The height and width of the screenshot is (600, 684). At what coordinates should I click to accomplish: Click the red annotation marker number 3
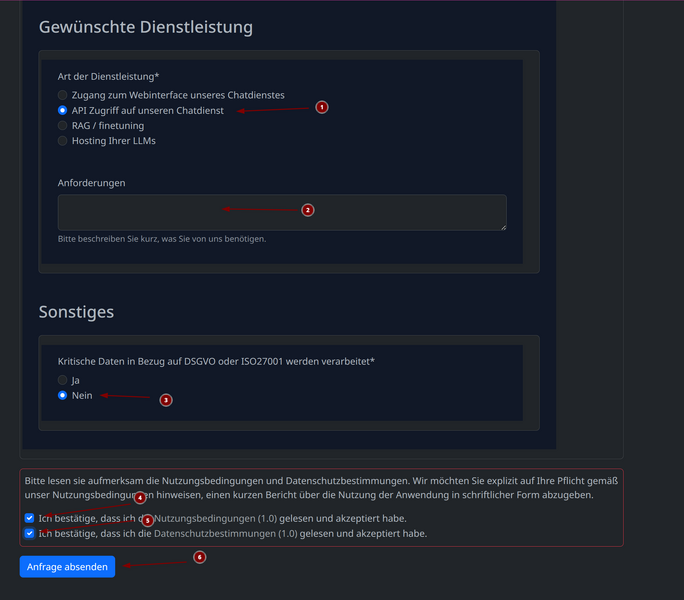coord(166,400)
